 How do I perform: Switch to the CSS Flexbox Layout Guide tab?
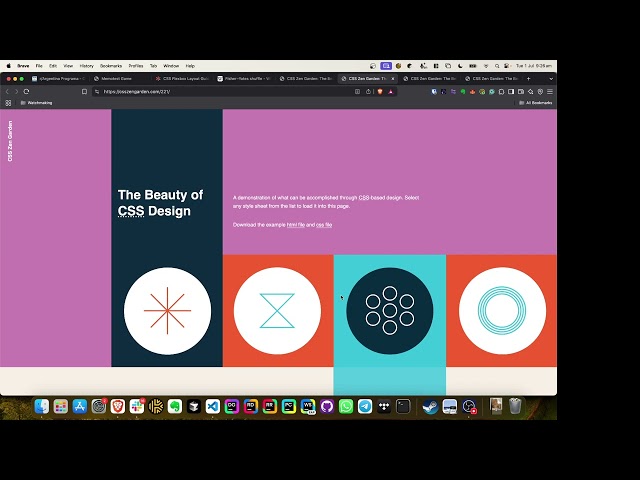click(x=184, y=78)
